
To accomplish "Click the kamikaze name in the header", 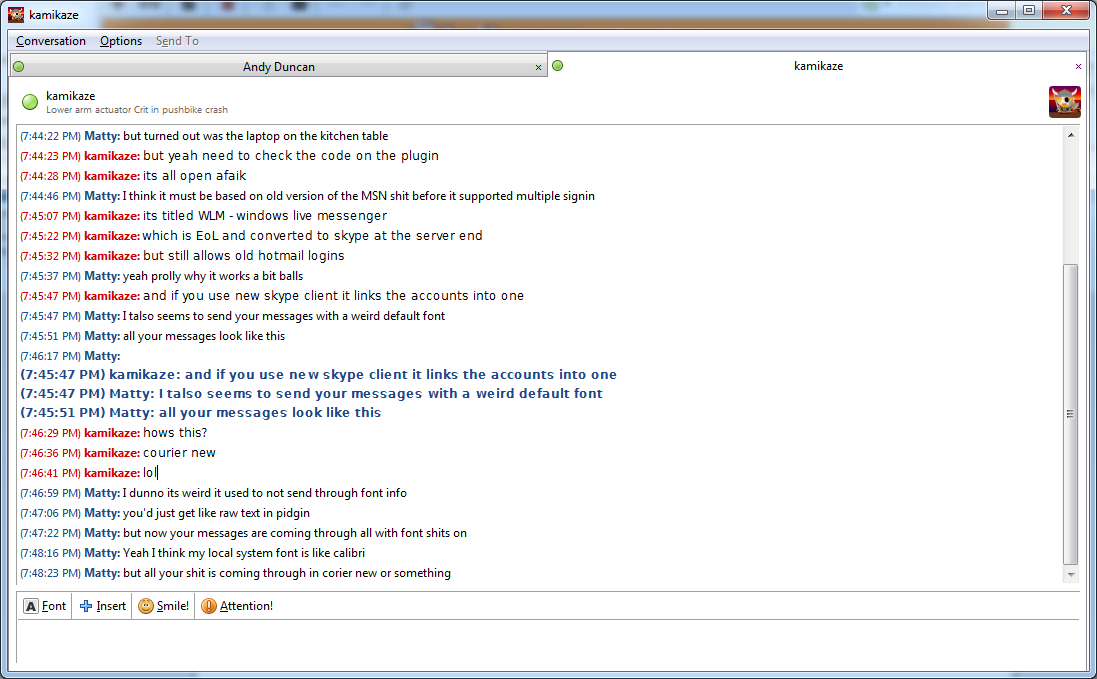I will (x=71, y=96).
